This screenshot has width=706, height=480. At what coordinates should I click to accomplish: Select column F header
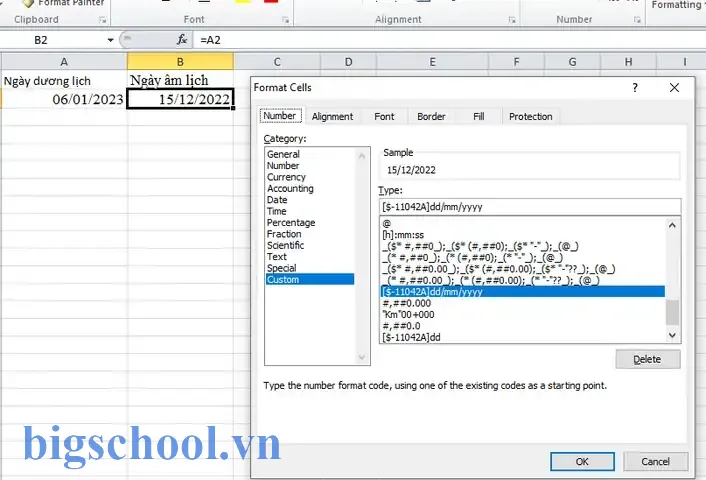point(516,62)
